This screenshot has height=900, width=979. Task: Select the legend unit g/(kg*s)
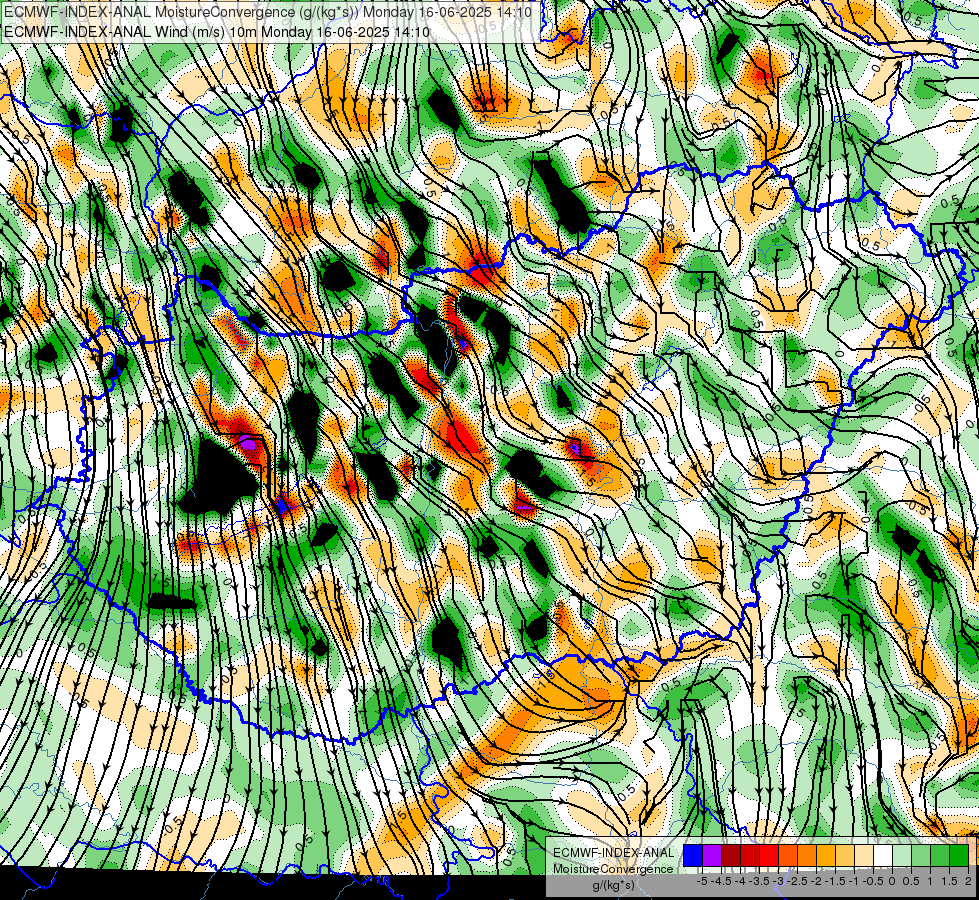click(x=613, y=885)
